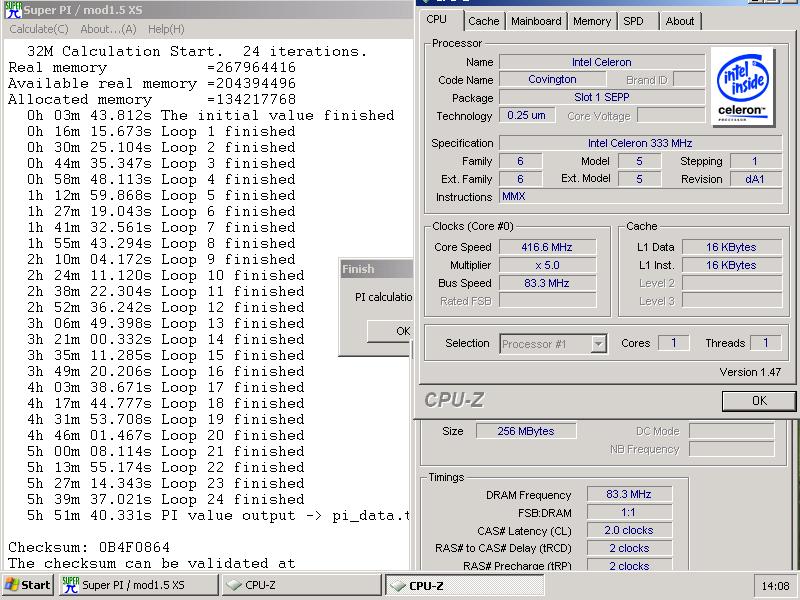Click the 'Loop 12 finished' line

point(166,308)
